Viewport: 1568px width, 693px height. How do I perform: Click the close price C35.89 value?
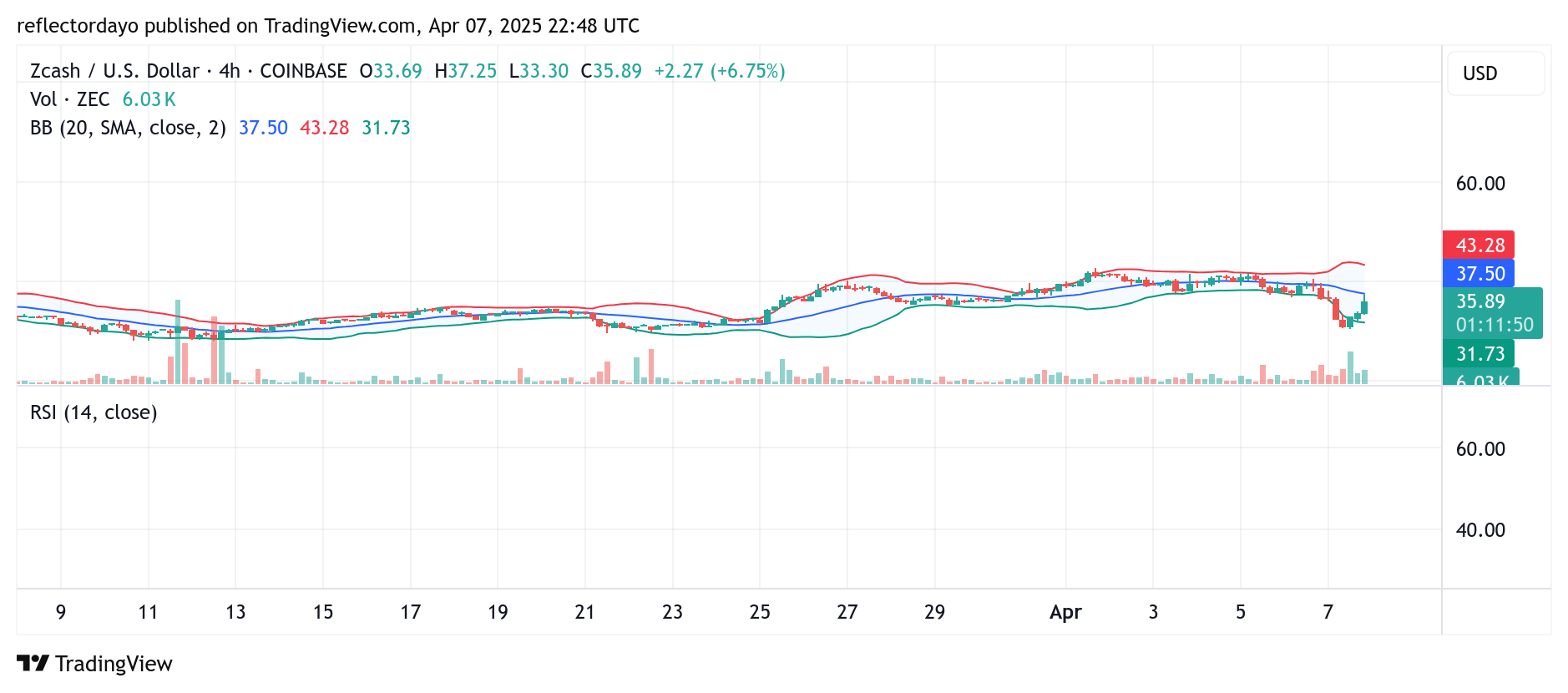[x=611, y=71]
